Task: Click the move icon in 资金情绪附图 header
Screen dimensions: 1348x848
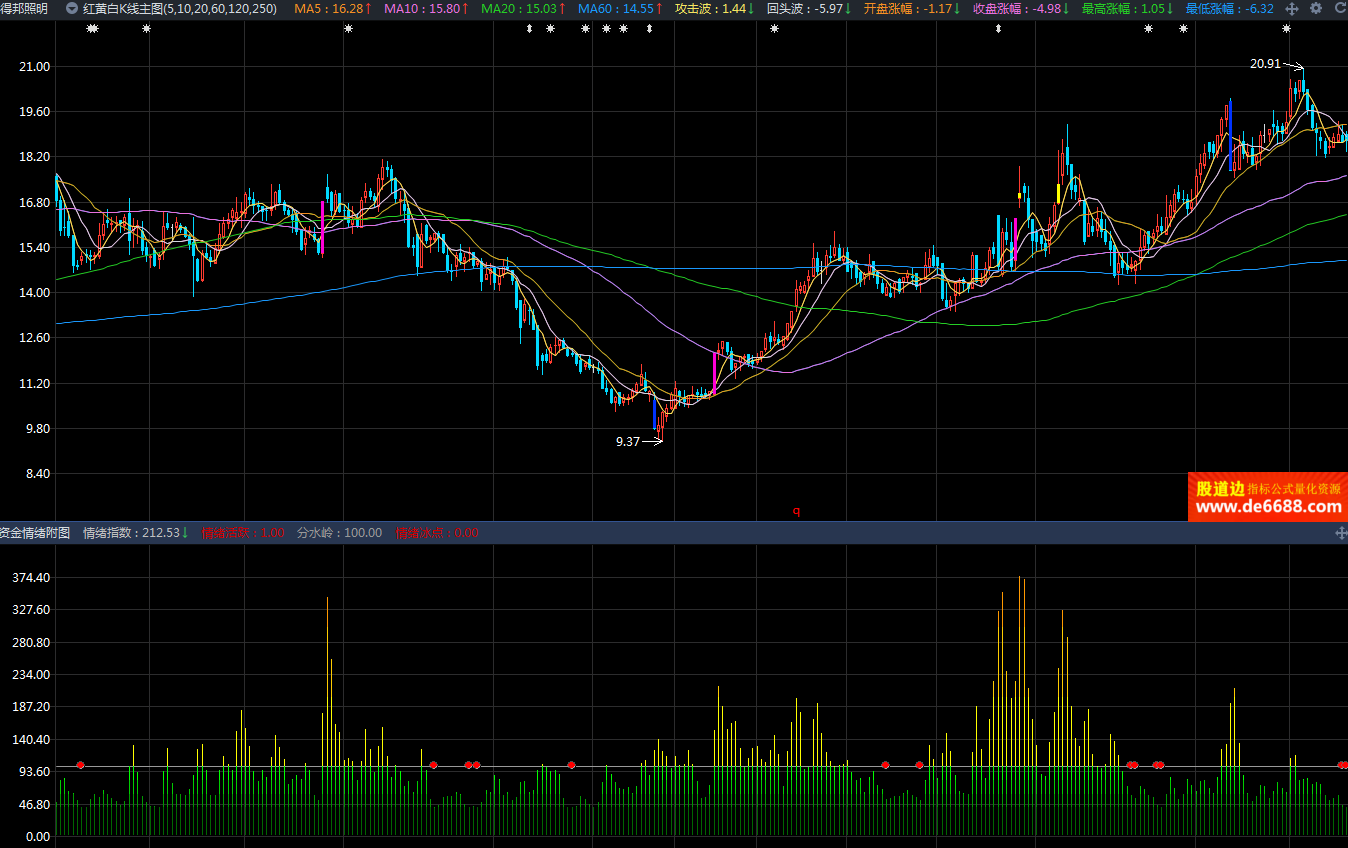Action: (1340, 533)
